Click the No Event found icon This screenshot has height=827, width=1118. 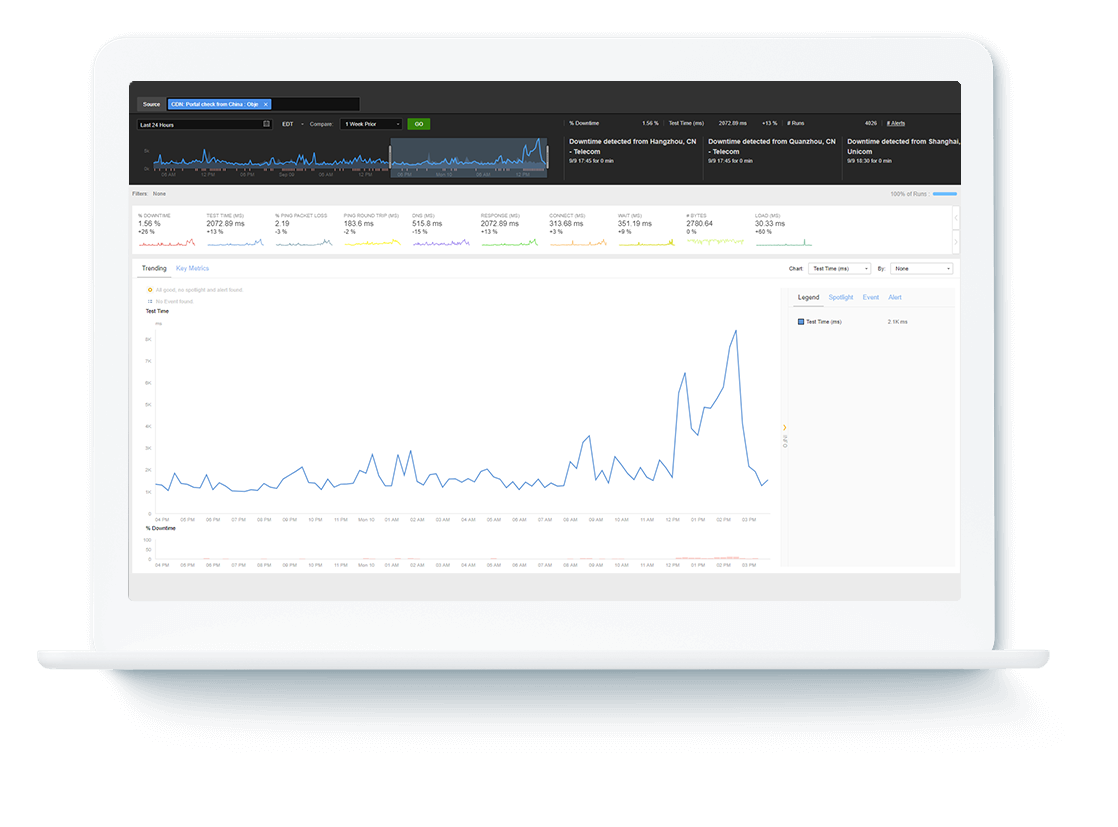tap(150, 302)
